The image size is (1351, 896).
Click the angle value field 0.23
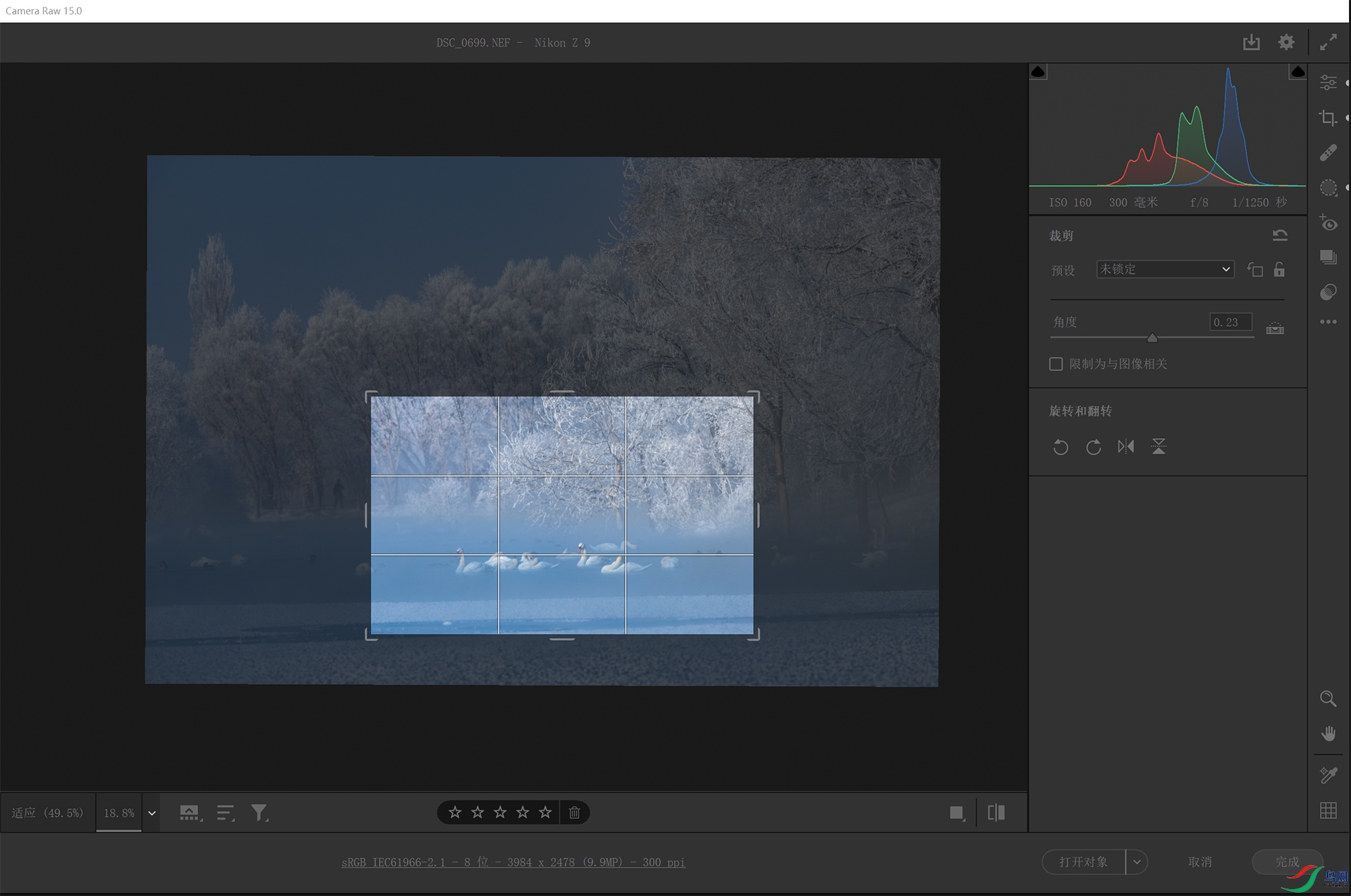(x=1230, y=322)
